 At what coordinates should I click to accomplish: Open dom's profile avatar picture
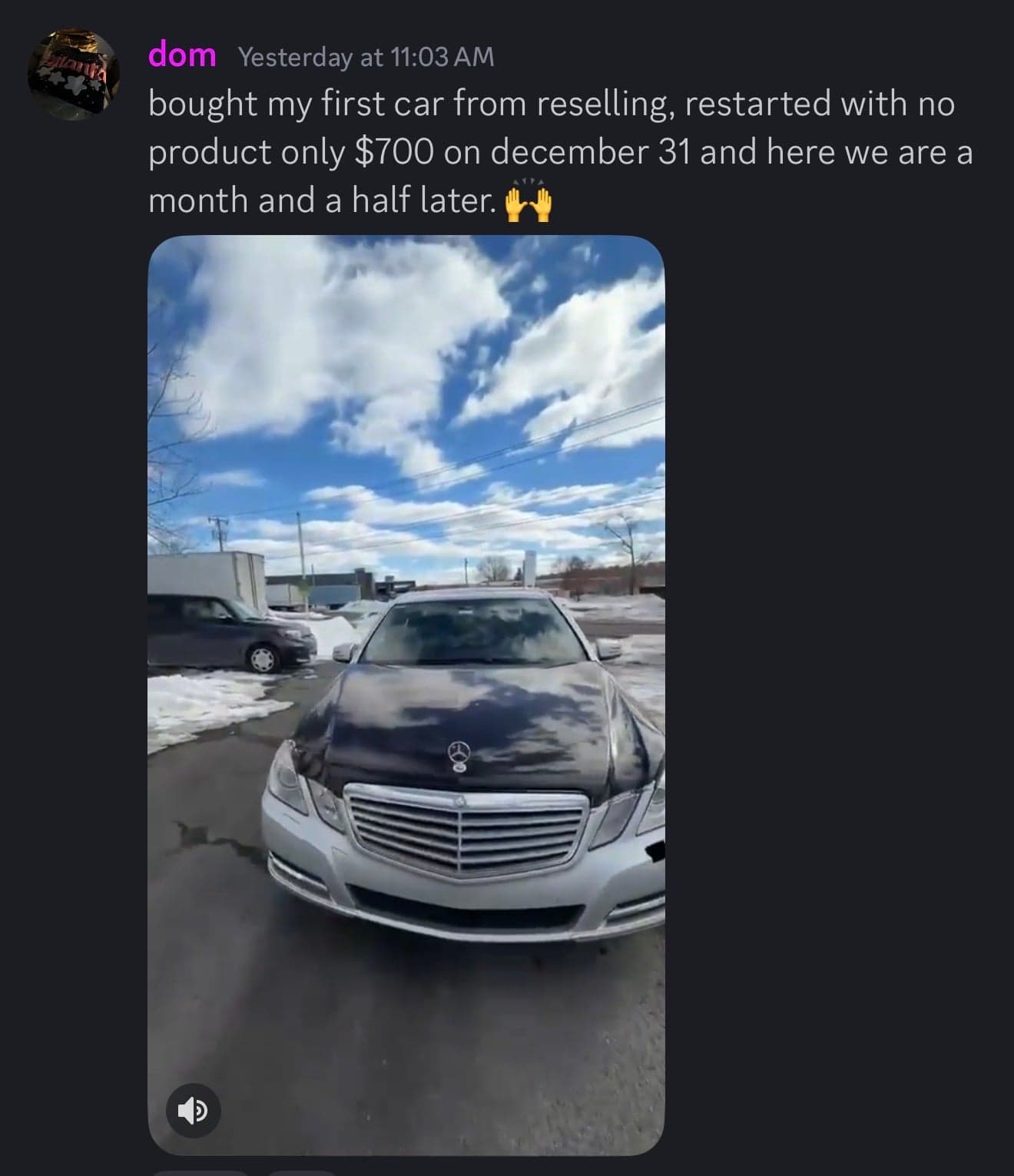[73, 75]
